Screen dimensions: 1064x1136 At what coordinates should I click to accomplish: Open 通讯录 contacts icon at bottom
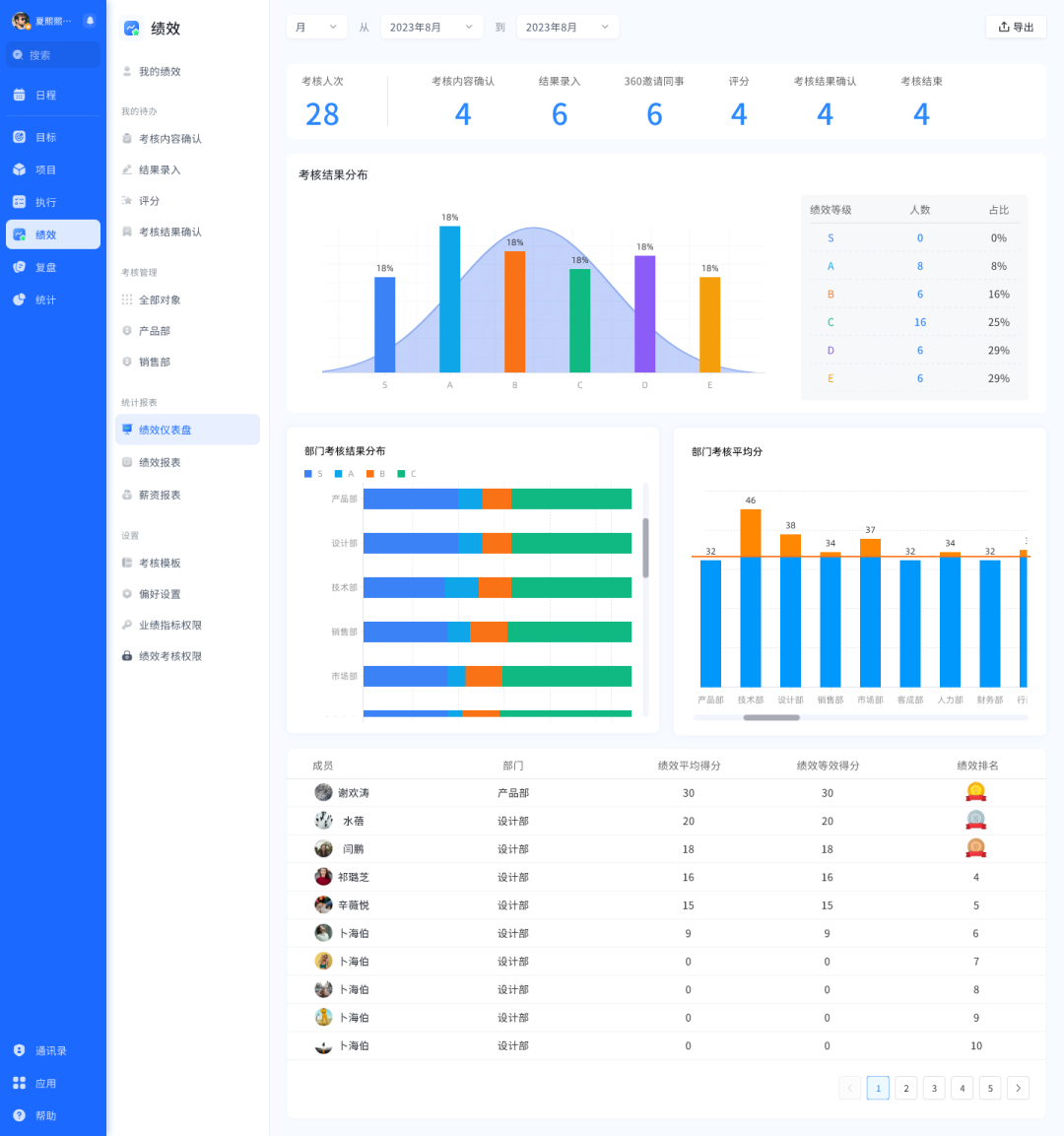click(20, 1050)
